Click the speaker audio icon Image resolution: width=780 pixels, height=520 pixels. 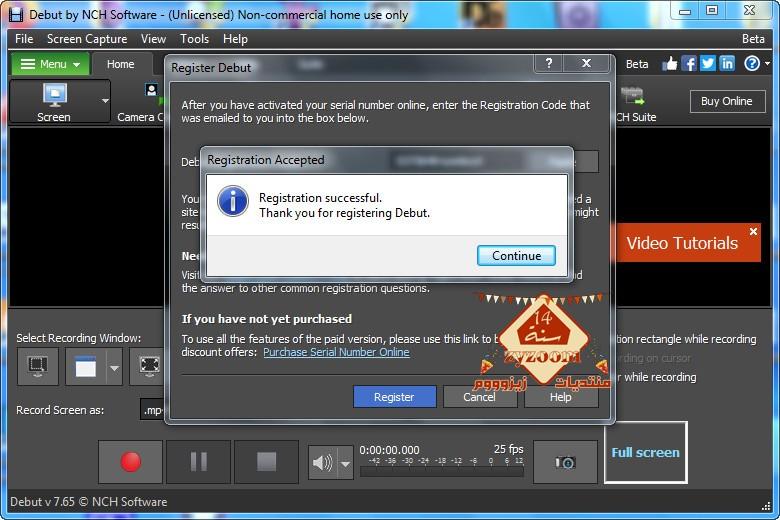[322, 463]
